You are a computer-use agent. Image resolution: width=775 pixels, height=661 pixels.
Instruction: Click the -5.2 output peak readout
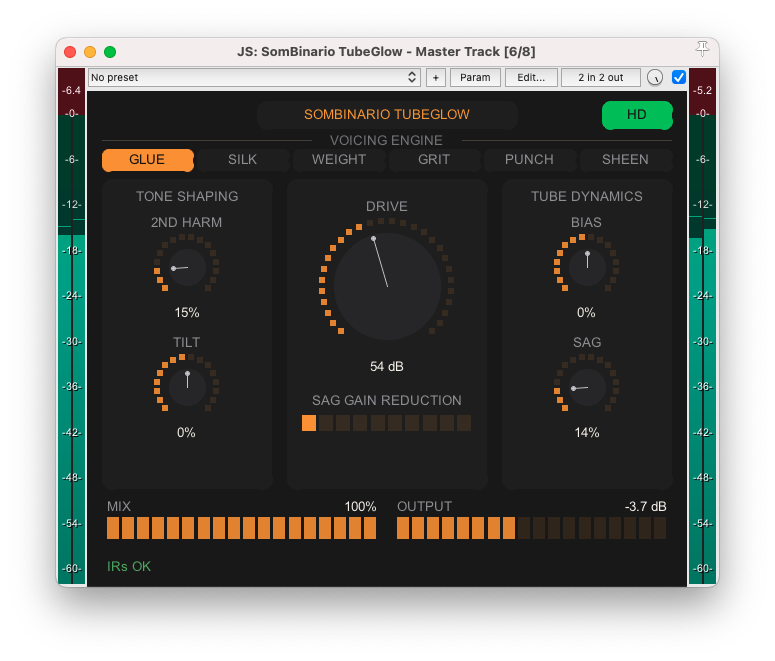tap(702, 90)
